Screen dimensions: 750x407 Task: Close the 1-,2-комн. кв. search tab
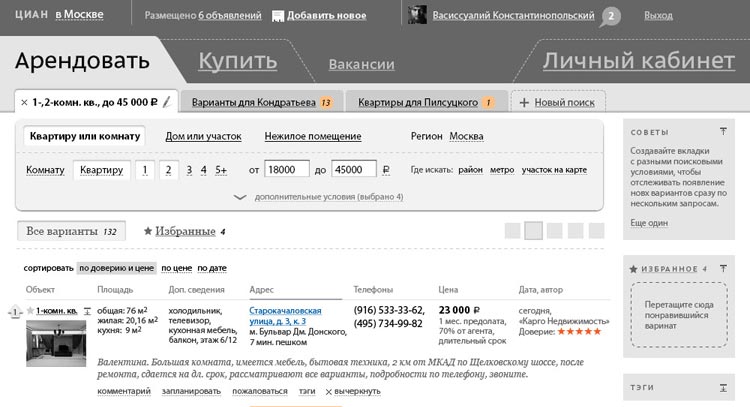[23, 102]
